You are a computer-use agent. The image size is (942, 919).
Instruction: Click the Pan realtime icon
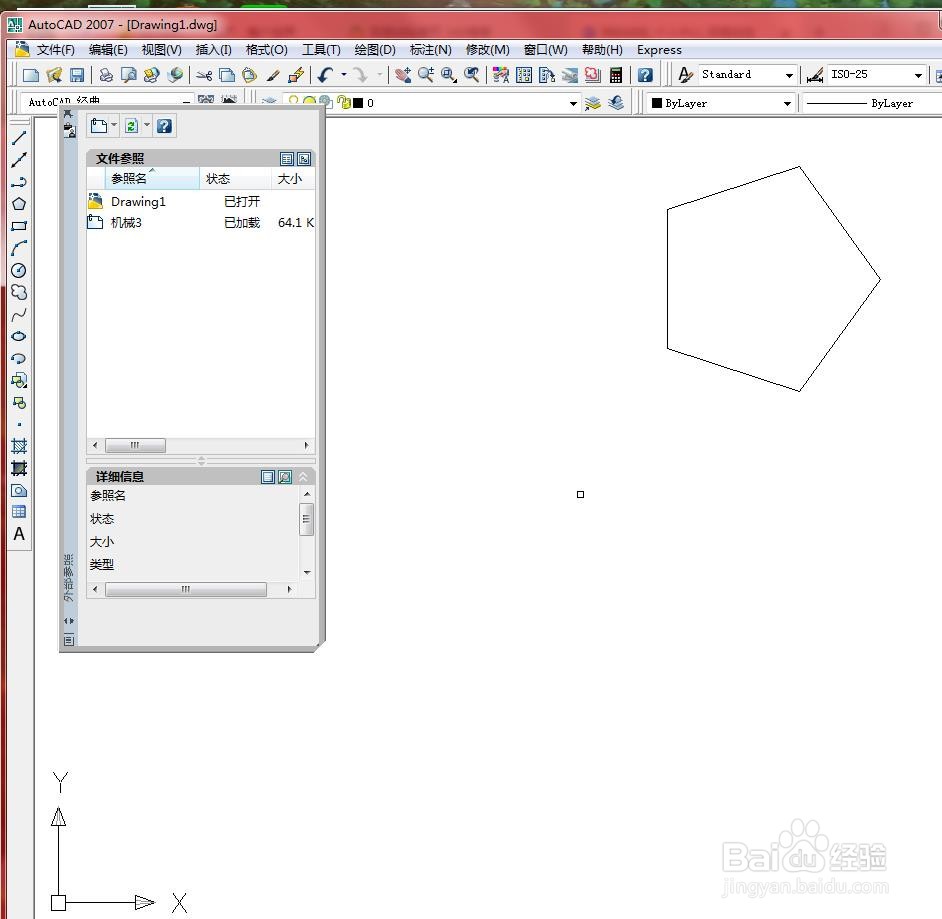coord(403,75)
